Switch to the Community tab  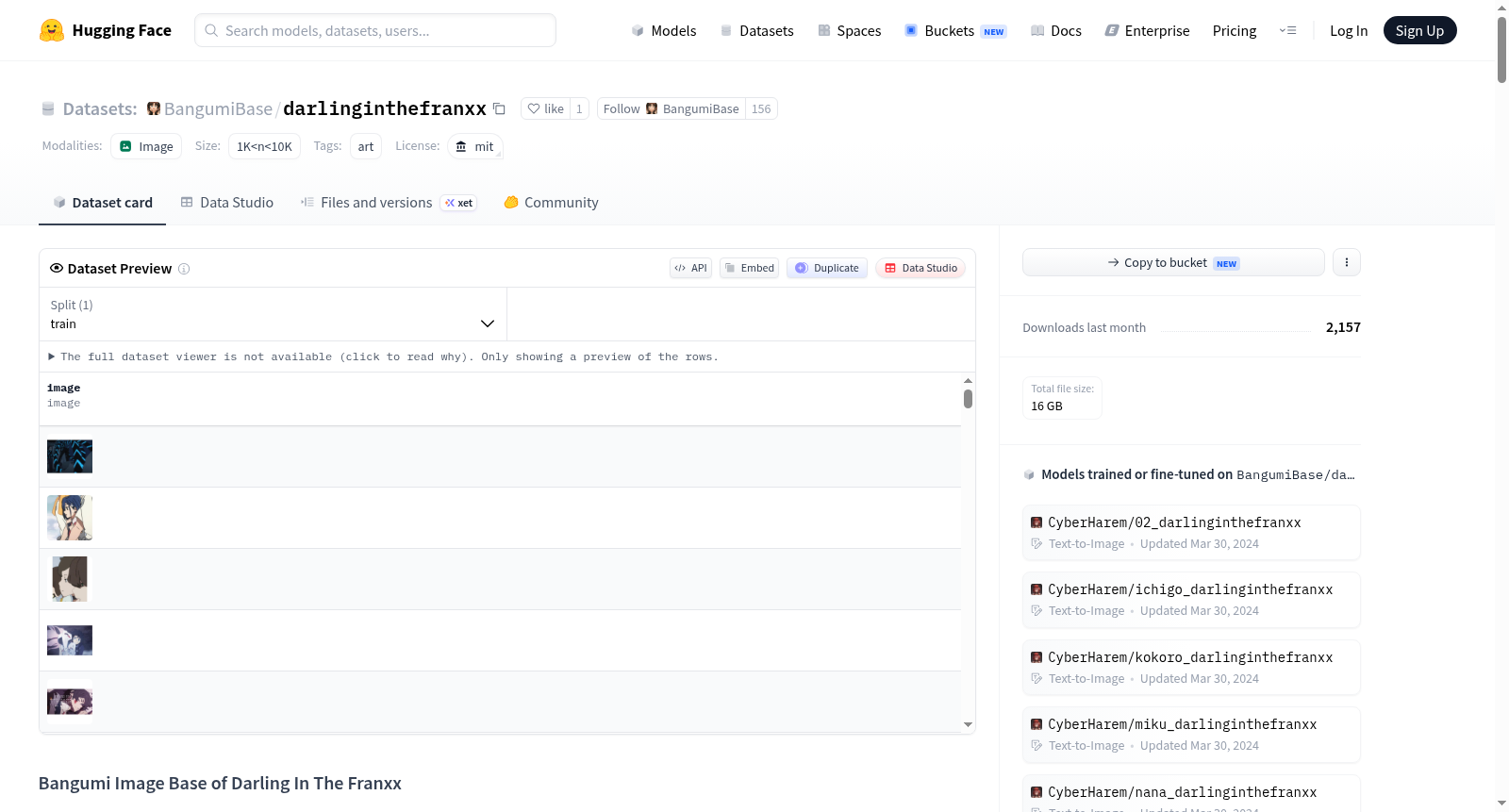tap(552, 203)
